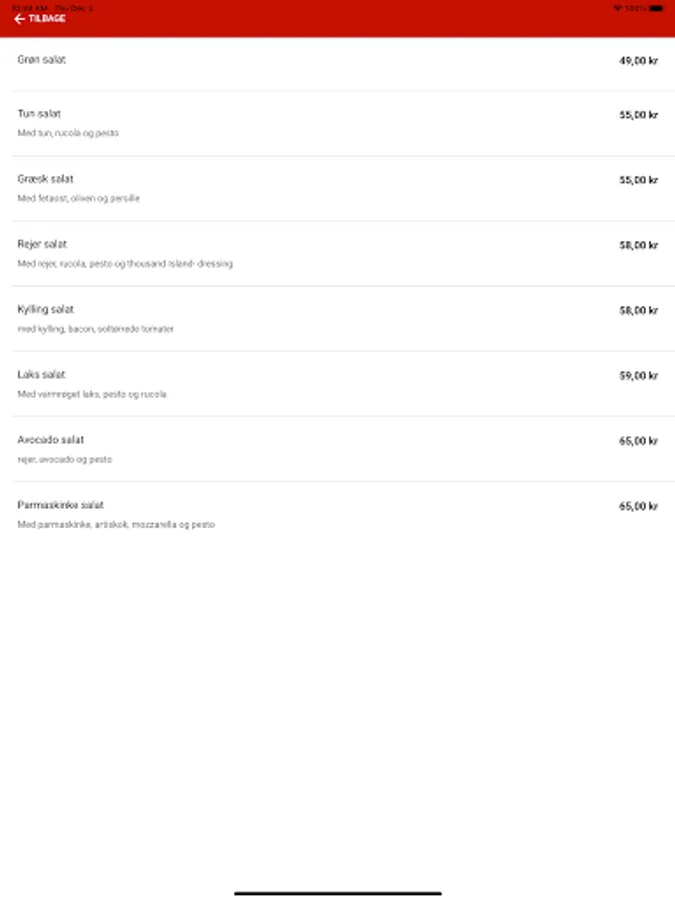675x900 pixels.
Task: Open the Tun salat menu item
Action: tap(40, 114)
